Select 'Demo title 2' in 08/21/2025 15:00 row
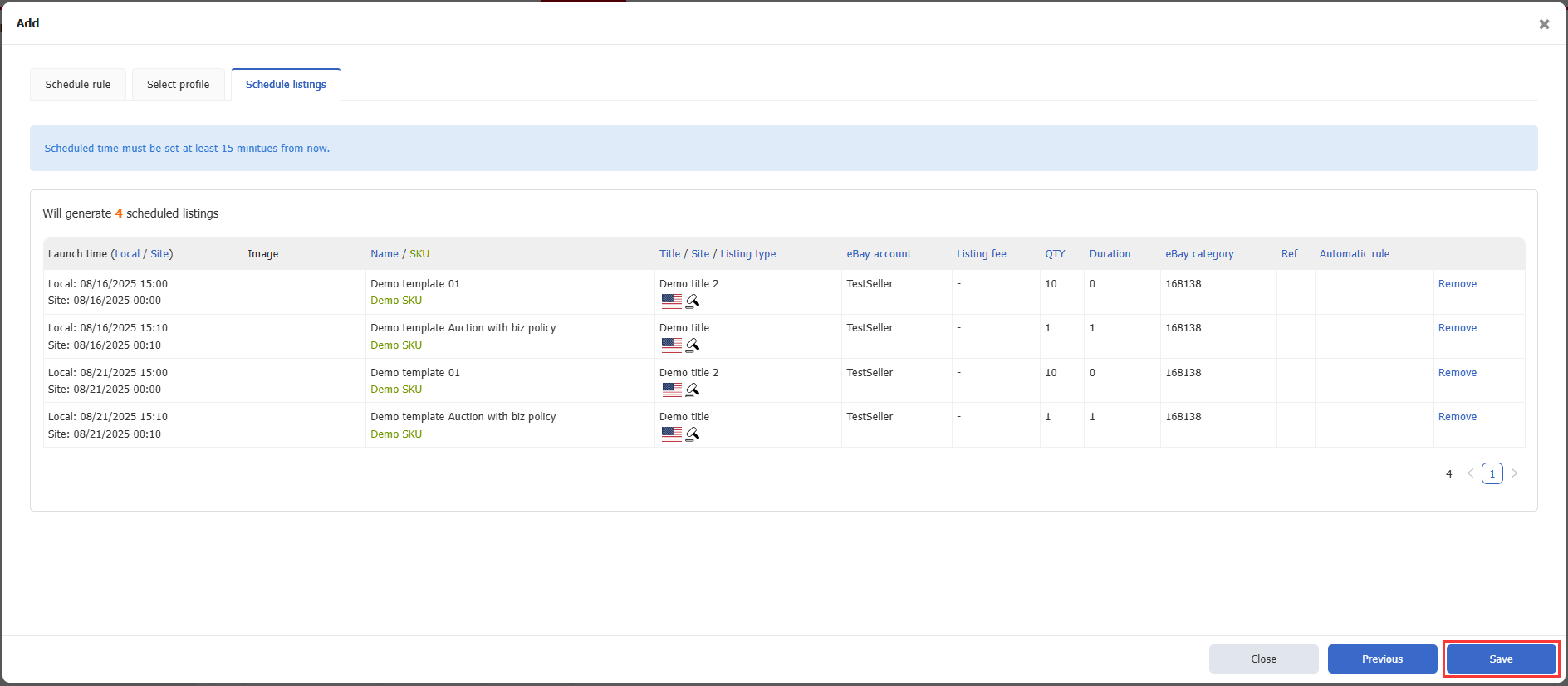This screenshot has width=1568, height=686. (x=689, y=373)
